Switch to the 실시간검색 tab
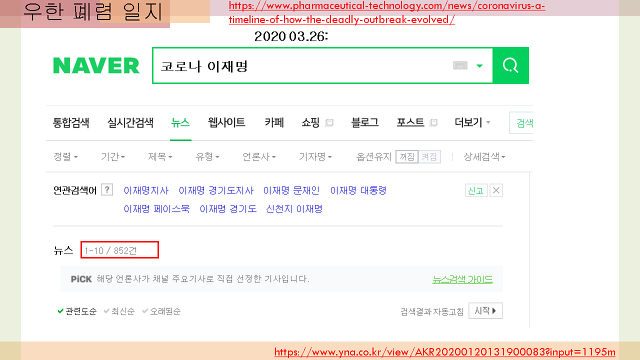This screenshot has height=360, width=640. coord(130,122)
